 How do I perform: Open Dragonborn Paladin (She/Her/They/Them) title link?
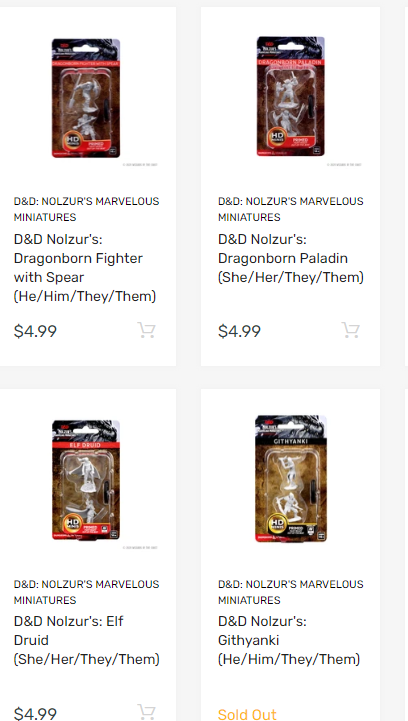point(291,258)
